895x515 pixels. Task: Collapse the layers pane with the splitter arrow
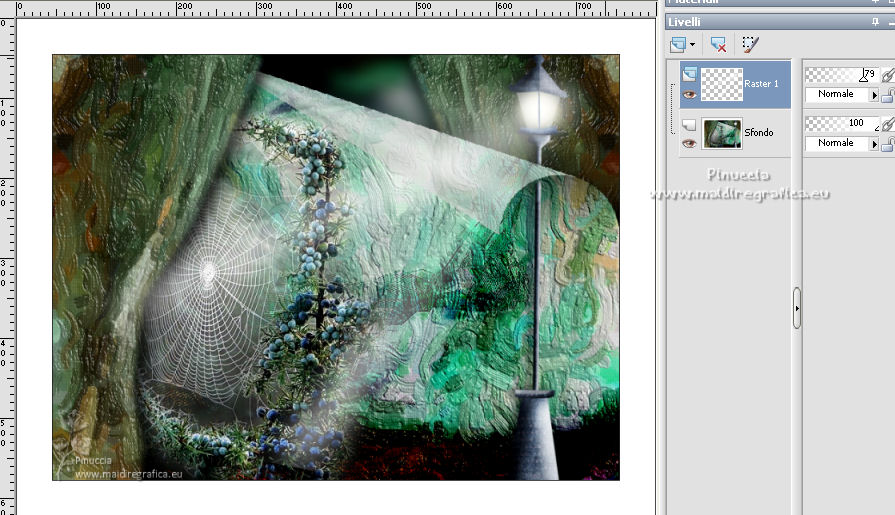coord(797,308)
